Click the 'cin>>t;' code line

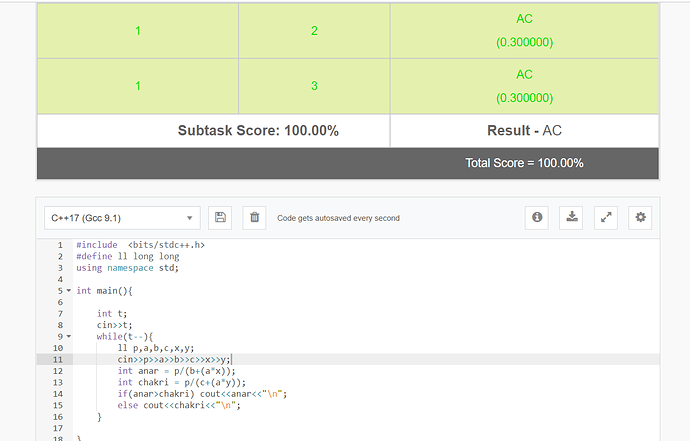pyautogui.click(x=114, y=325)
